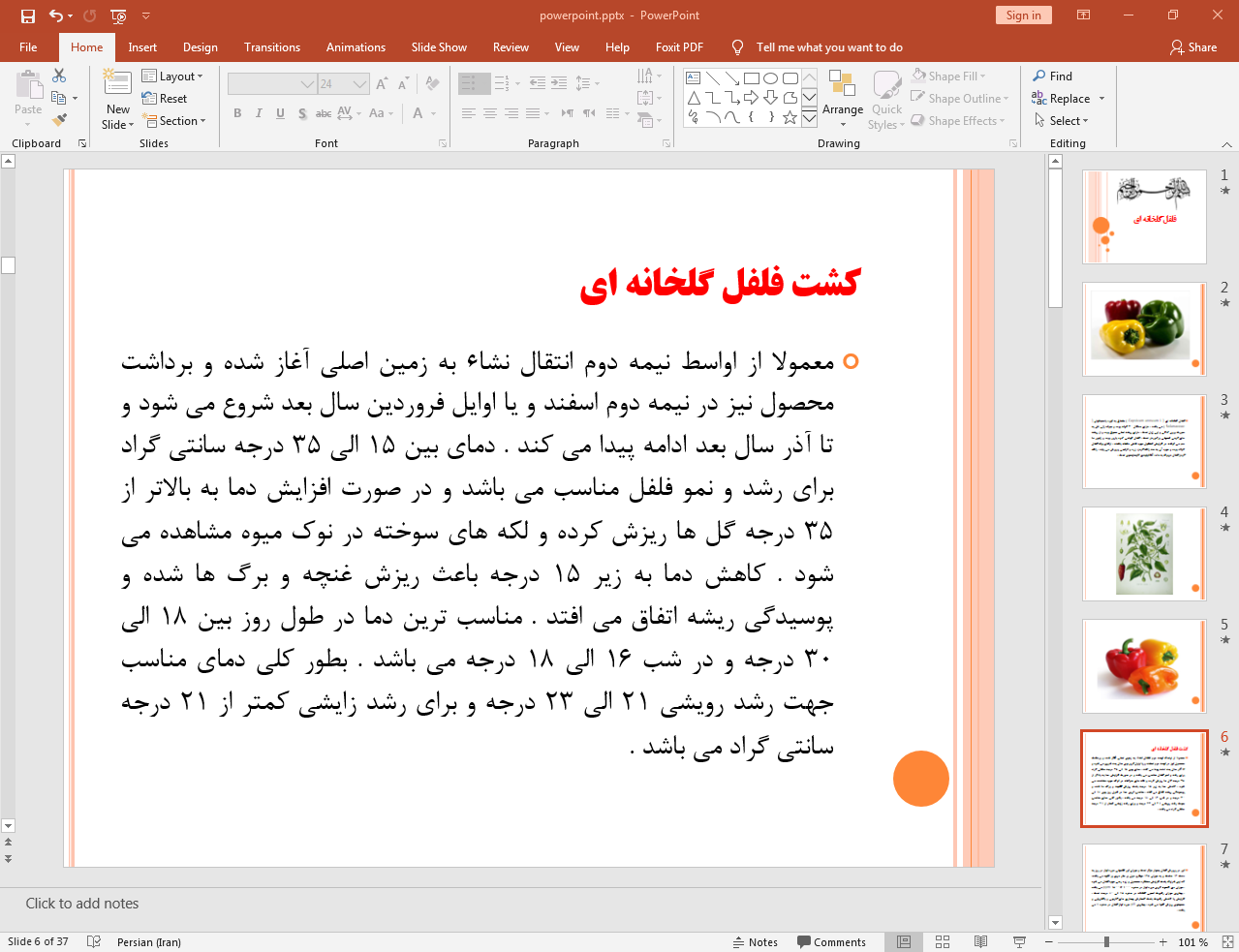This screenshot has height=952, width=1239.
Task: Toggle the Comments pane
Action: [x=831, y=941]
